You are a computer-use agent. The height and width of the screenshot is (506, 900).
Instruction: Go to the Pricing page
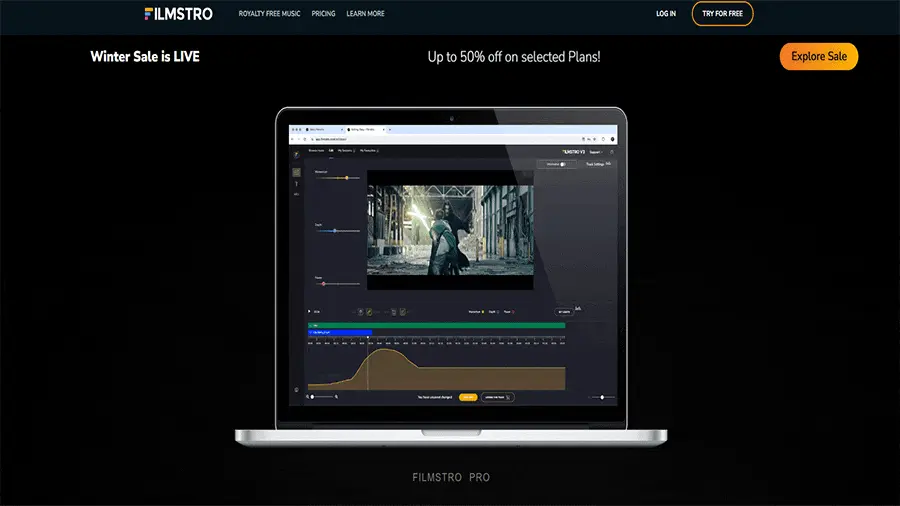(x=323, y=14)
